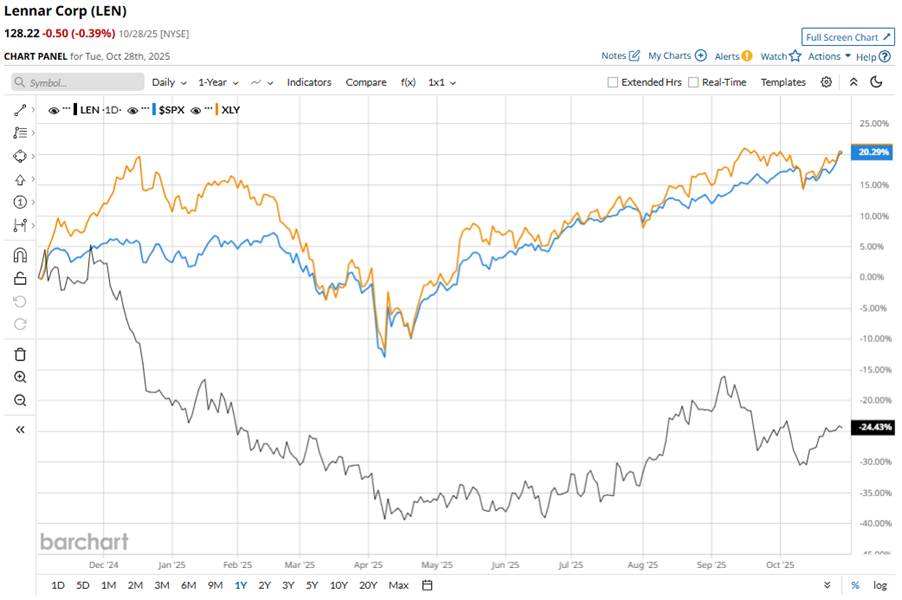Screen dimensions: 902x600
Task: Select the arrow marker tool
Action: 20,179
